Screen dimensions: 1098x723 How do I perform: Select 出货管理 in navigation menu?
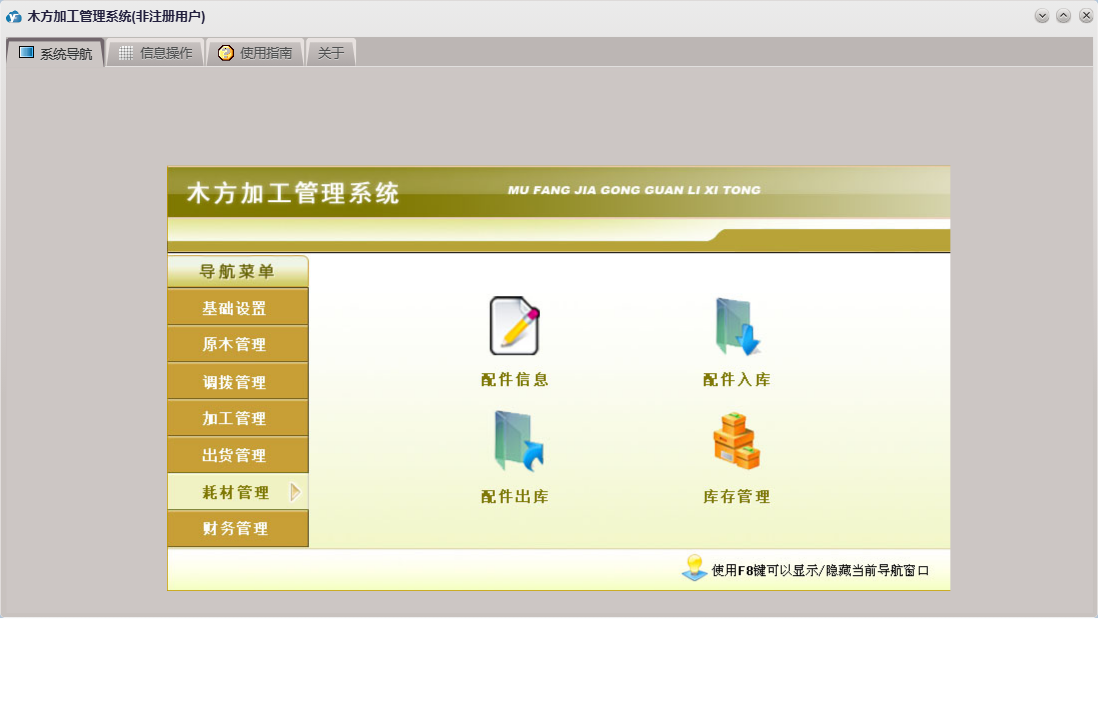click(x=238, y=455)
